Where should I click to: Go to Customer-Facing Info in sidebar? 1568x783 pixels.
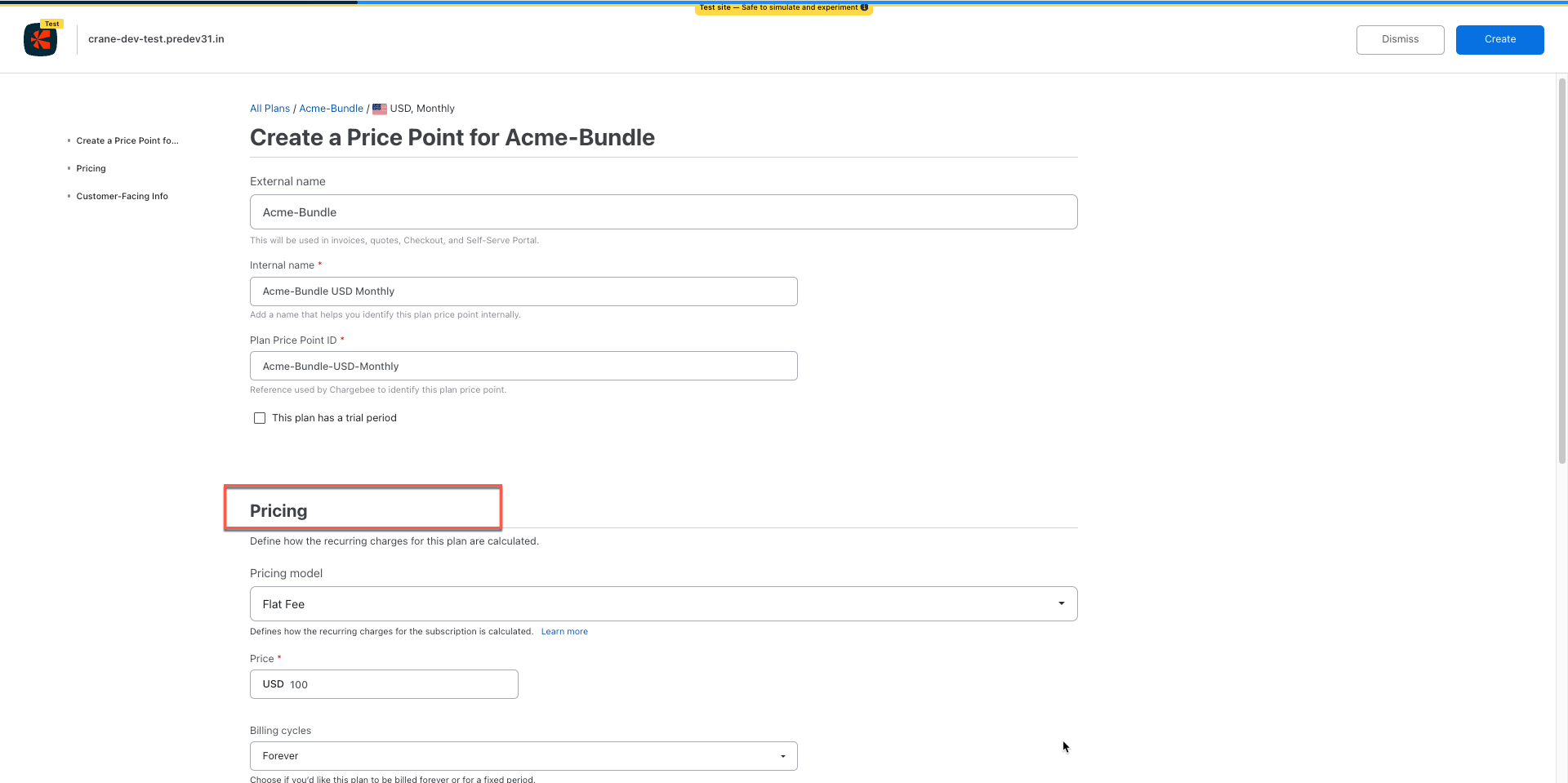pyautogui.click(x=122, y=196)
